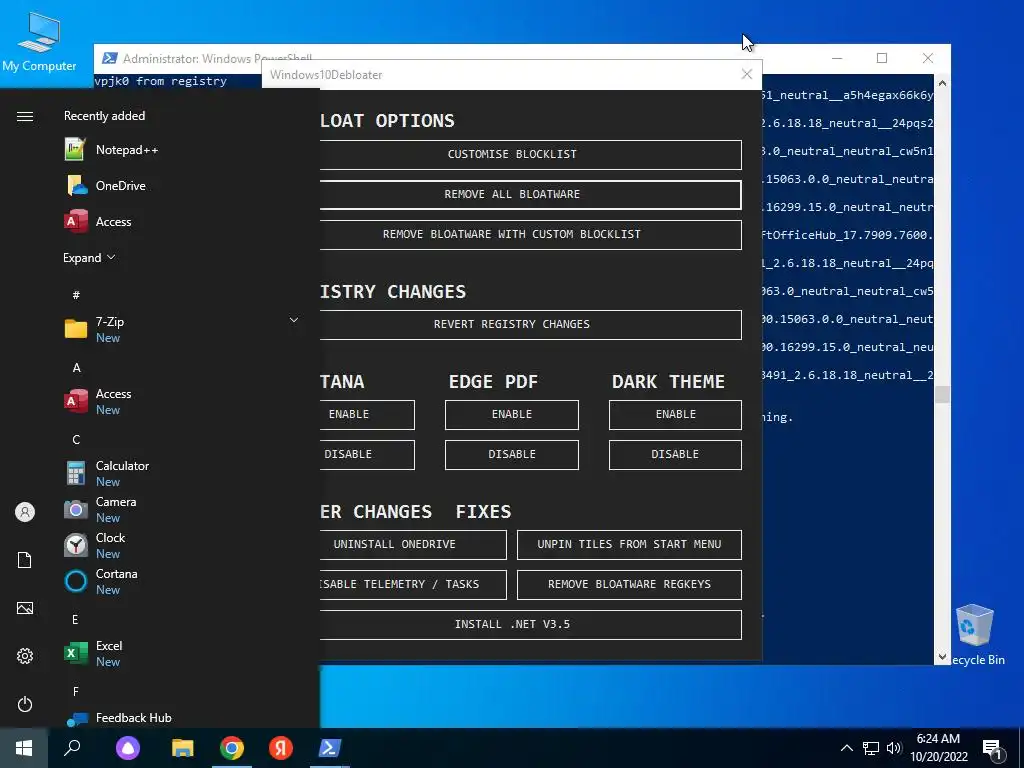Launch Google Chrome from the taskbar
The height and width of the screenshot is (768, 1024).
232,748
